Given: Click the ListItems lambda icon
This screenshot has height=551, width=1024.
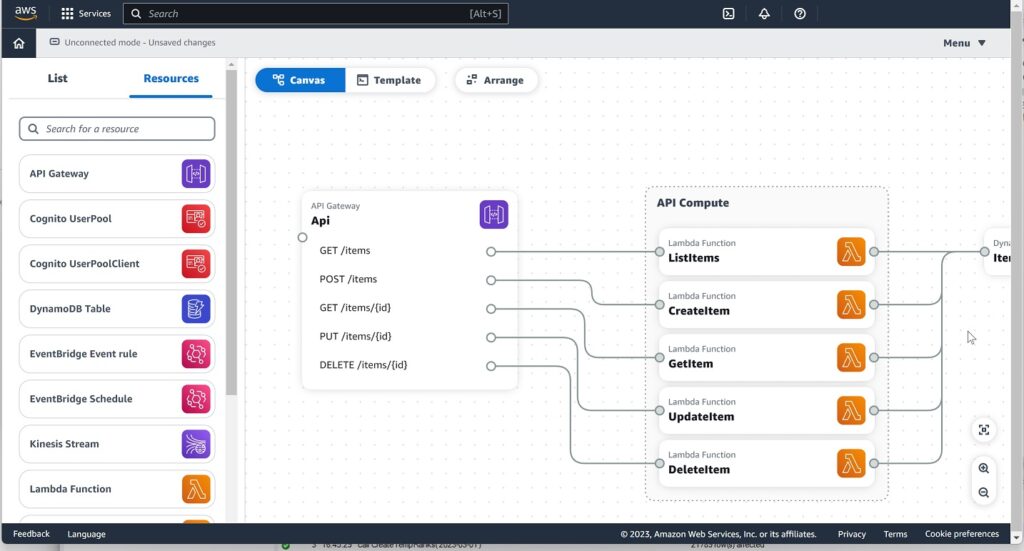Looking at the screenshot, I should (851, 252).
